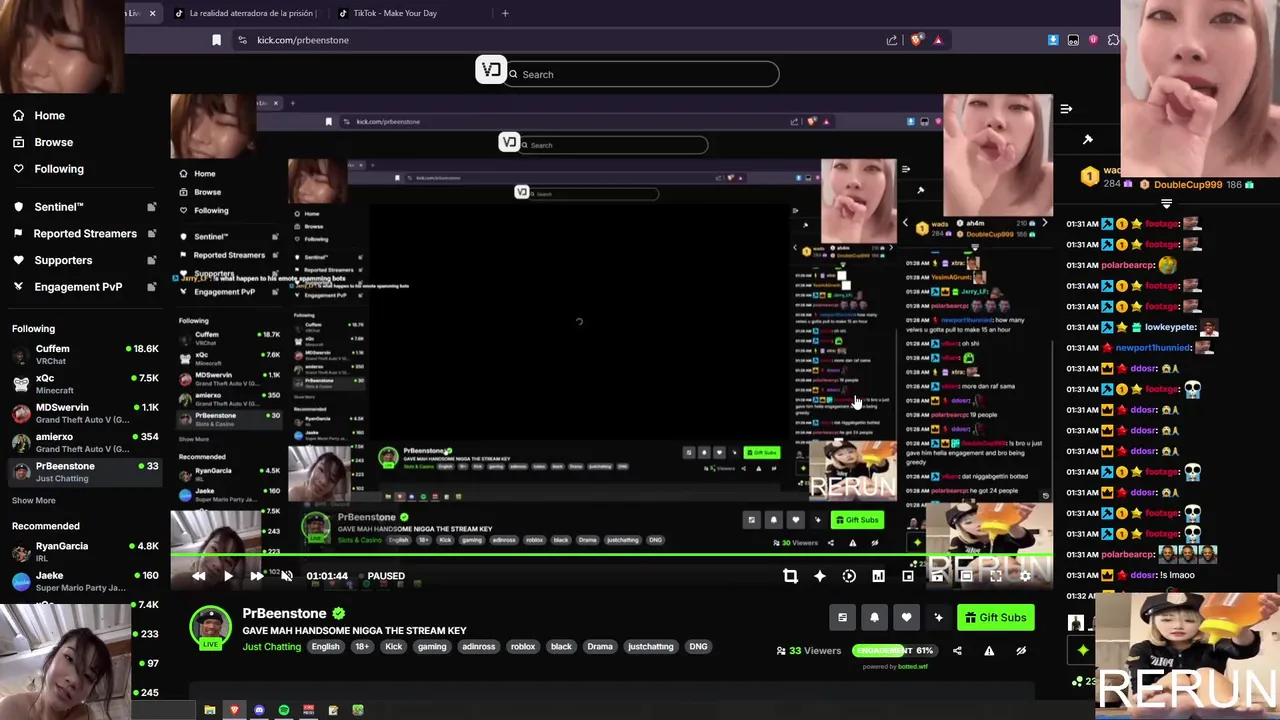
Task: Click the Kick search field
Action: [x=642, y=74]
